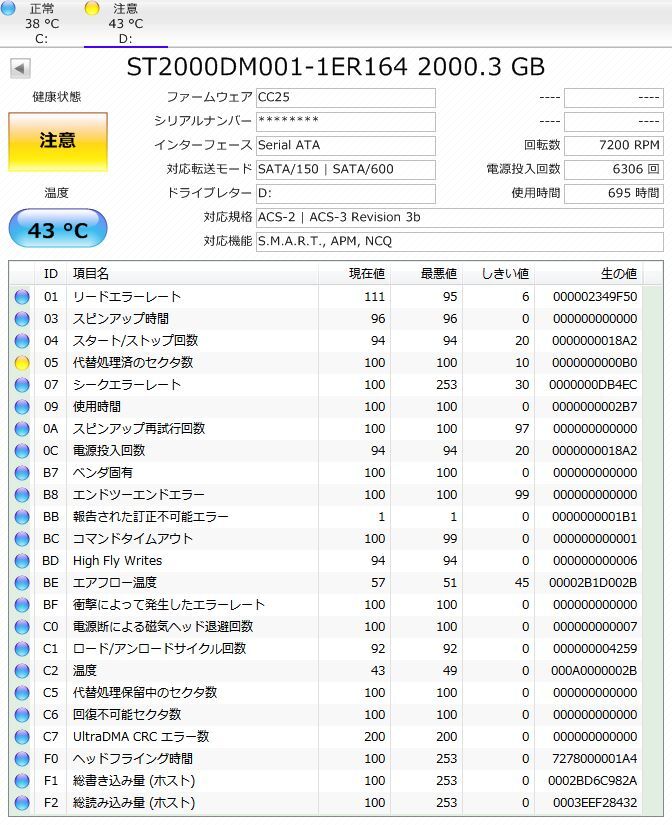Viewport: 672px width, 825px height.
Task: Click the blue status icon for ID C2
Action: coord(22,671)
